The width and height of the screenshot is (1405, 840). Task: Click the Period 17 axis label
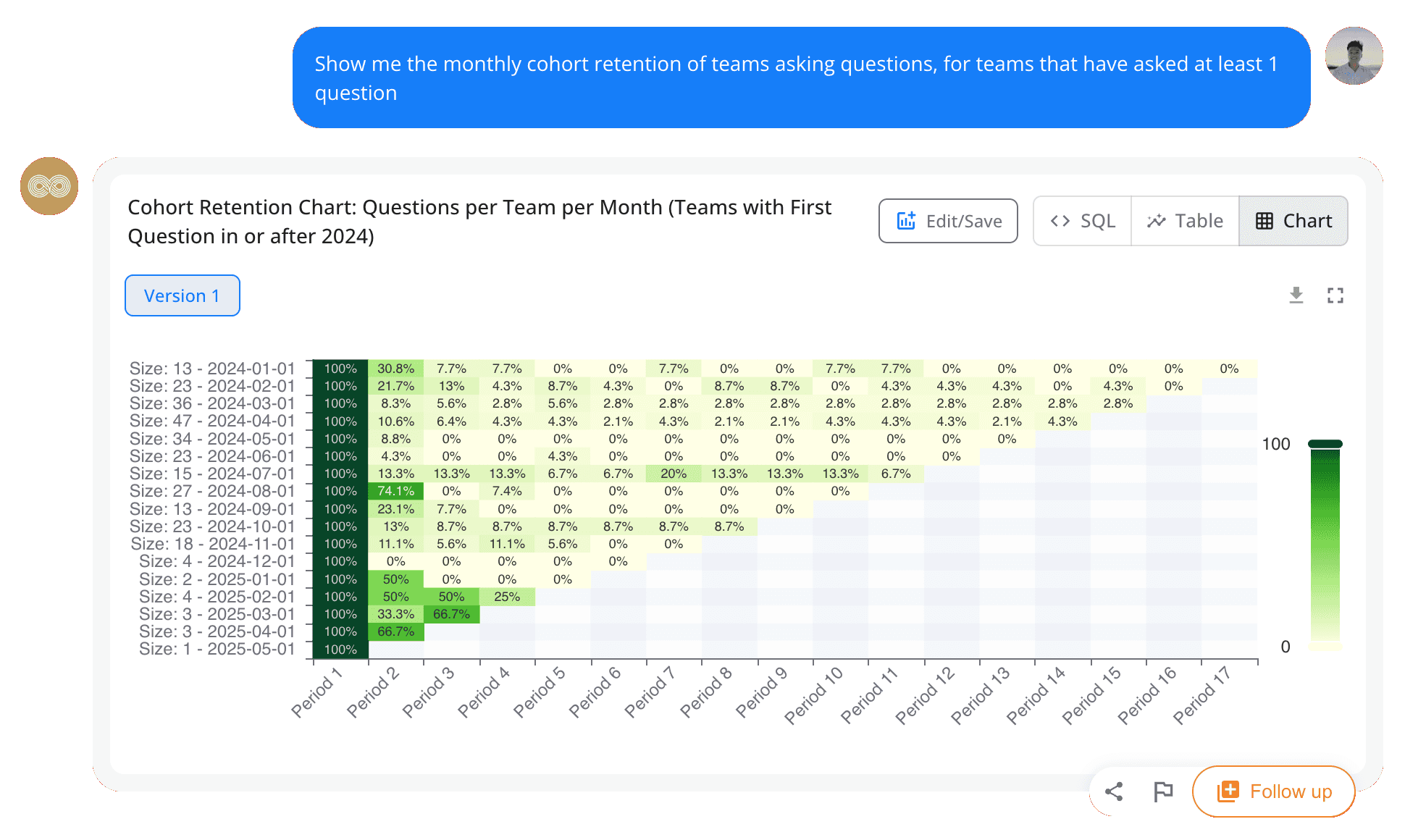click(x=1202, y=695)
